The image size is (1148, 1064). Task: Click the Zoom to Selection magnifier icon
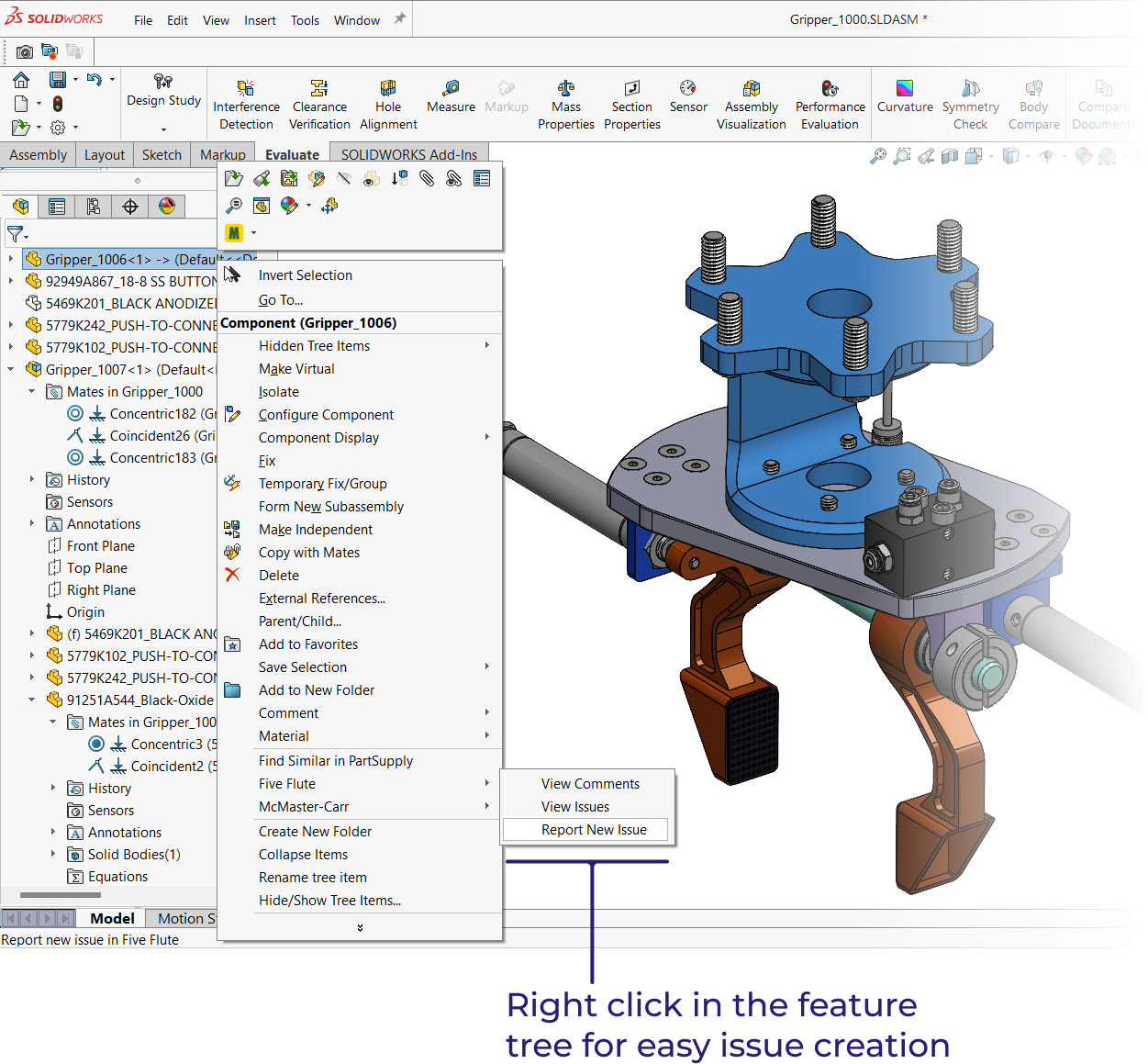[x=234, y=206]
